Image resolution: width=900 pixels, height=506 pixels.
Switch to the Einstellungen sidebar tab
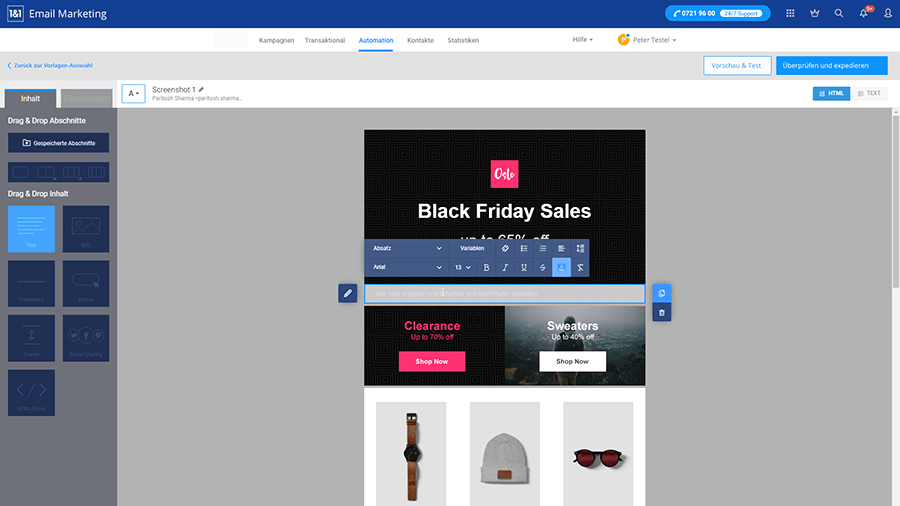coord(86,98)
